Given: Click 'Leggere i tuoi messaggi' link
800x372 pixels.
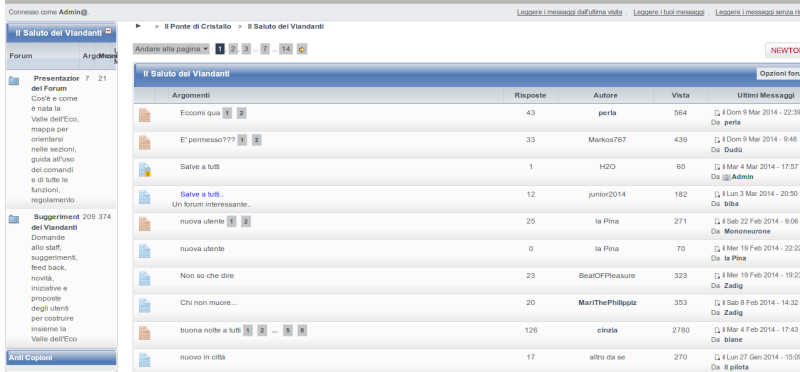Looking at the screenshot, I should (669, 12).
